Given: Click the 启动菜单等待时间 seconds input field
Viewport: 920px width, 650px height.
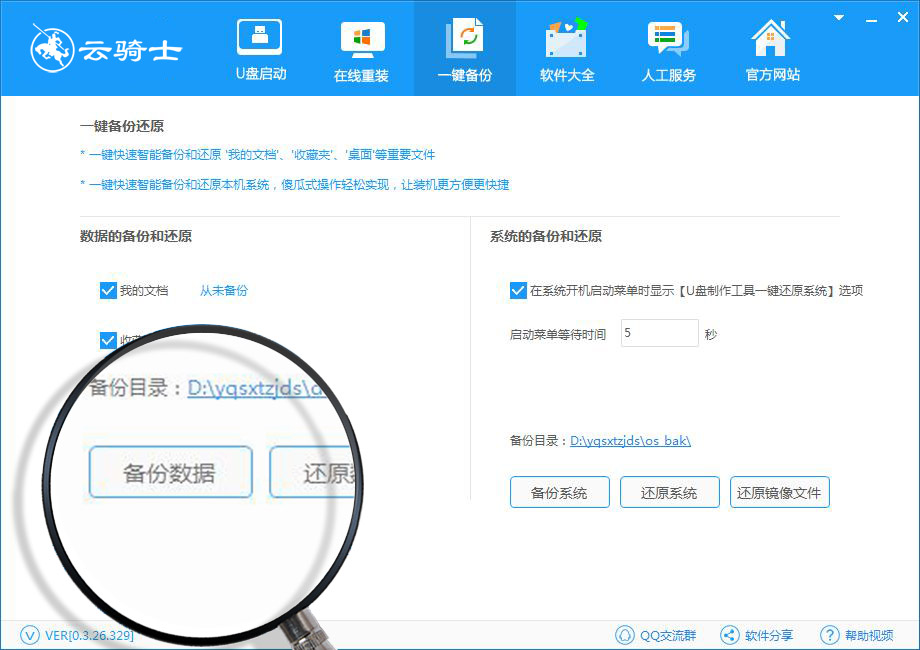Looking at the screenshot, I should click(659, 333).
